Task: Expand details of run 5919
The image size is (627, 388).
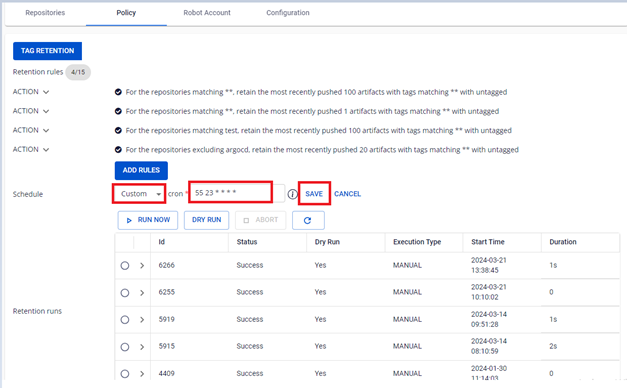Action: [142, 320]
